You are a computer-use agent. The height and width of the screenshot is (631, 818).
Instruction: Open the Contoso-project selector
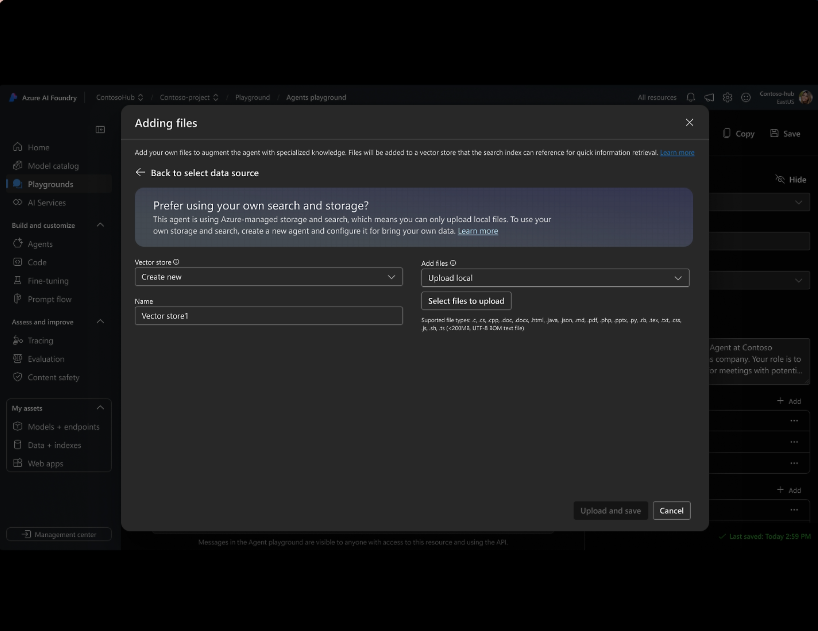coord(189,98)
